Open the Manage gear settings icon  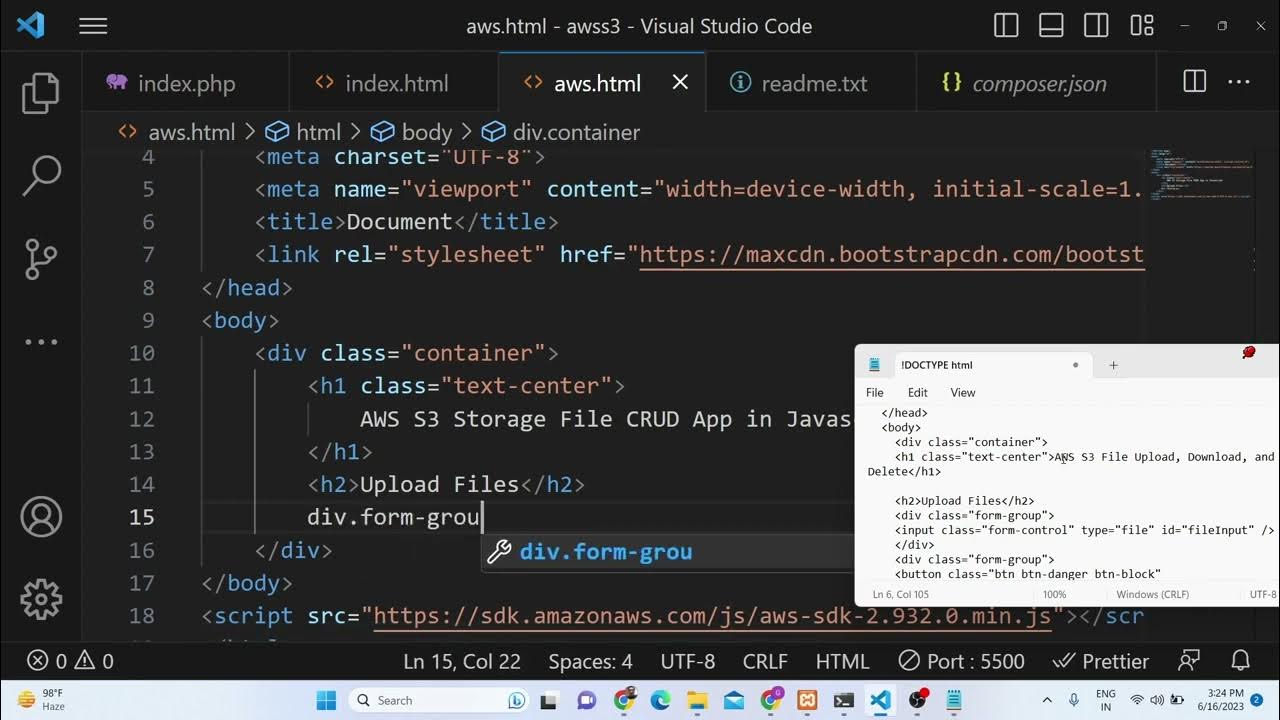pos(41,599)
